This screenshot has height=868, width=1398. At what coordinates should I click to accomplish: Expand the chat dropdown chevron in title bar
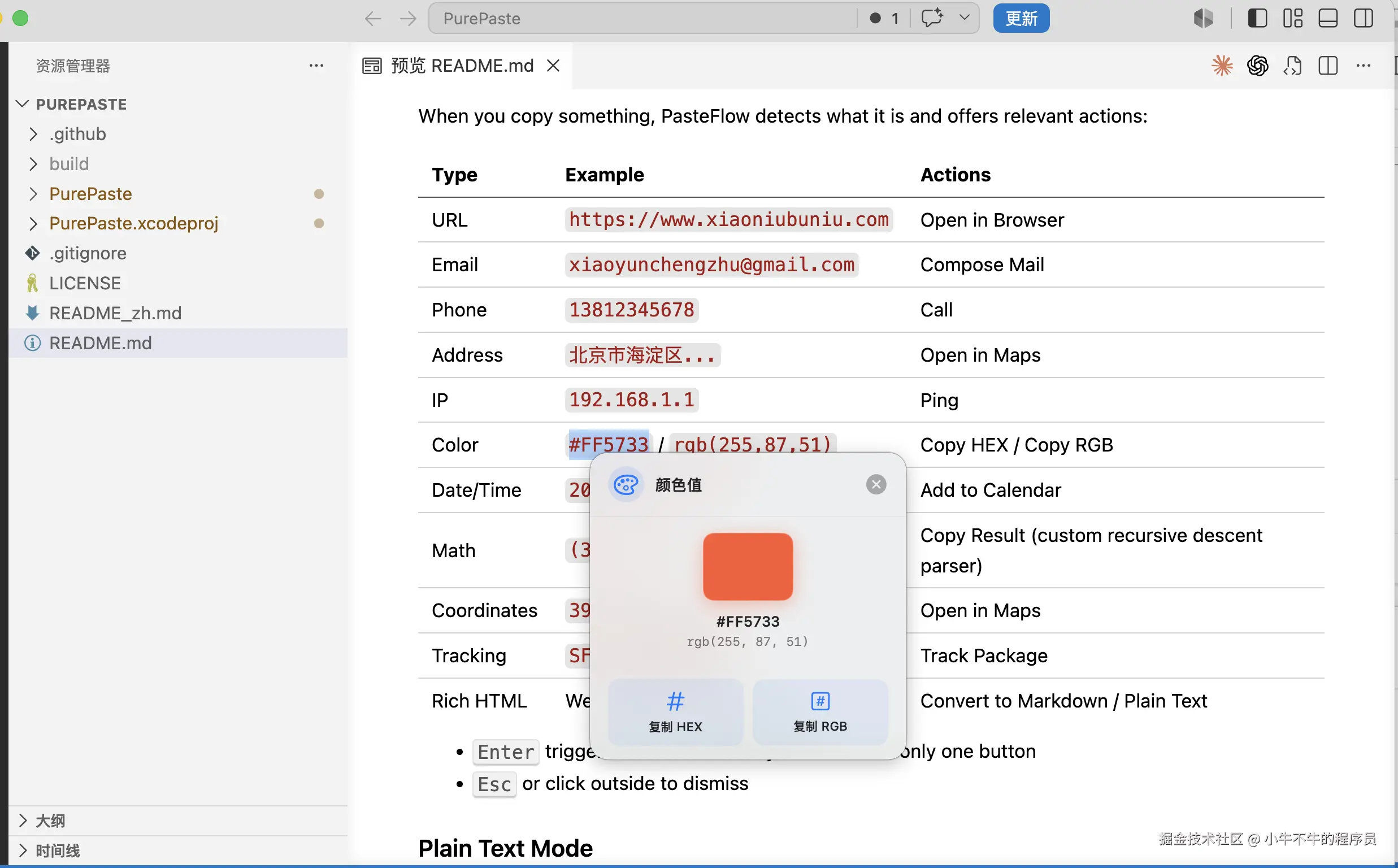(964, 17)
